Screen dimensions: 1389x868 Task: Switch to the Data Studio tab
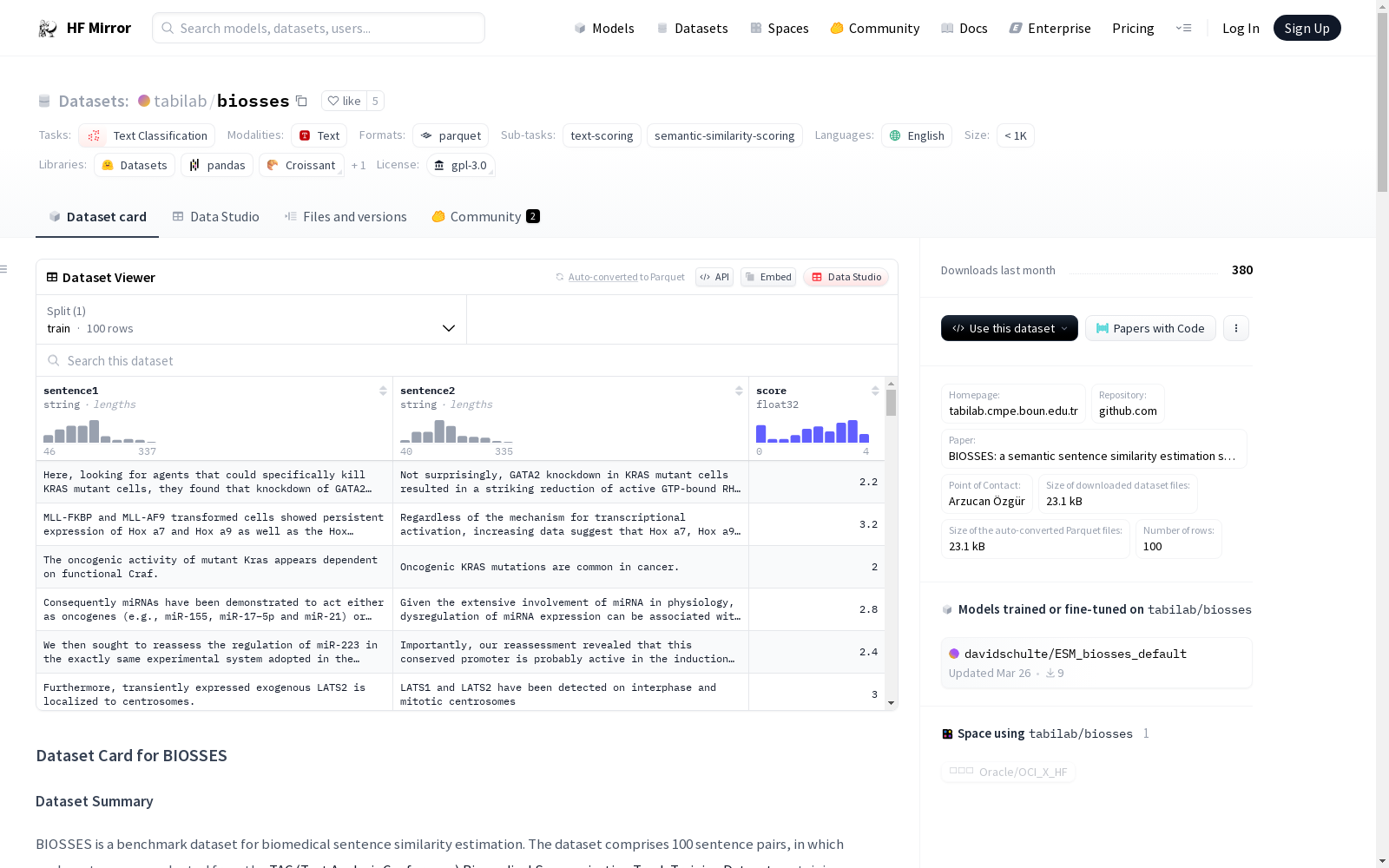(x=216, y=217)
